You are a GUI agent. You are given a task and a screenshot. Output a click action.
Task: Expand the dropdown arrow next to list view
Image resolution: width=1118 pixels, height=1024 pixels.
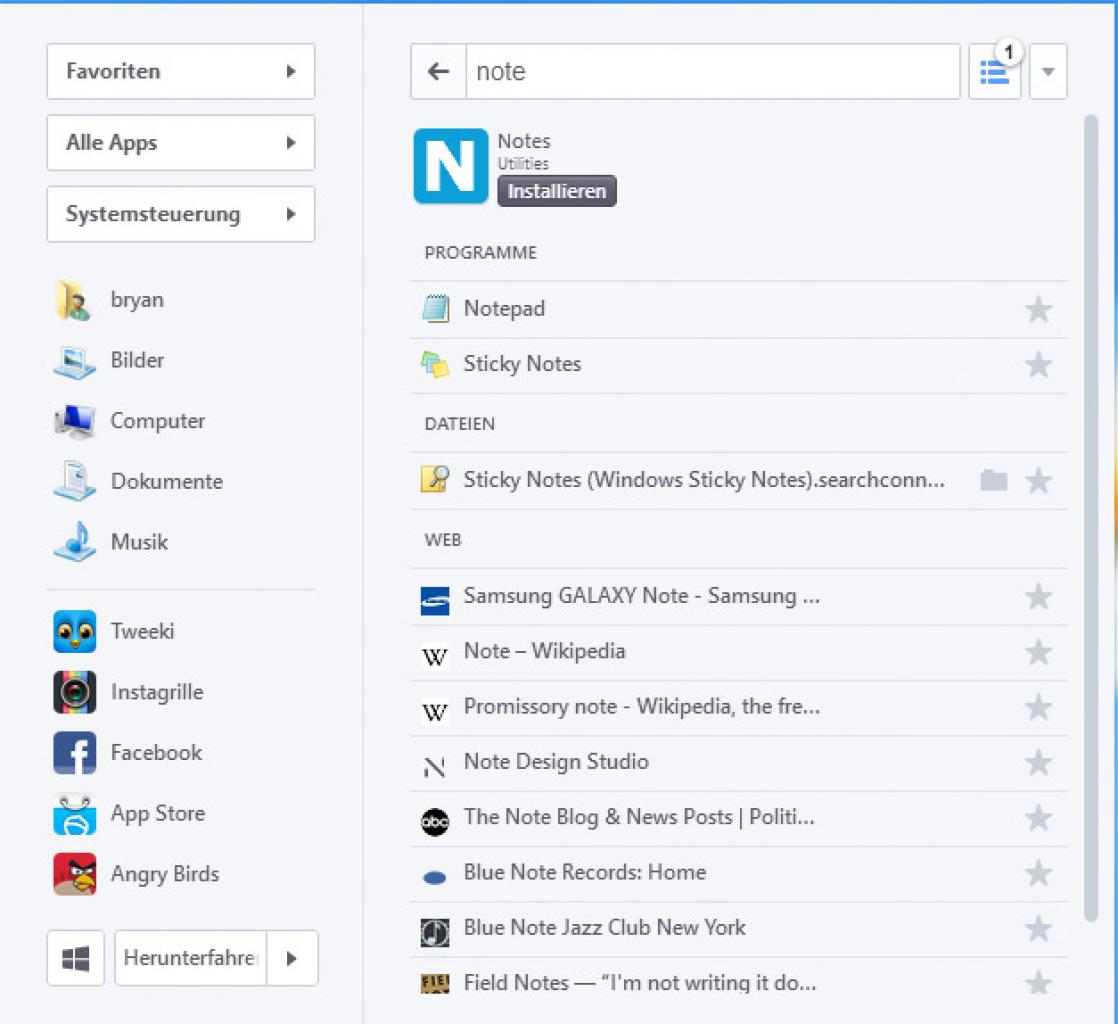[x=1048, y=71]
